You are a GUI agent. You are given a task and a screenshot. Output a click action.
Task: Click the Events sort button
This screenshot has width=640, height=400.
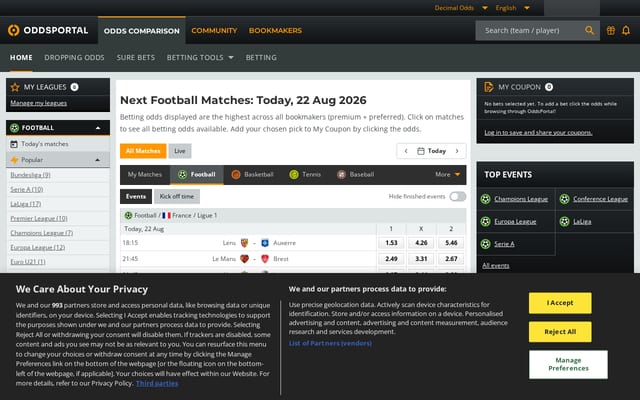[136, 196]
